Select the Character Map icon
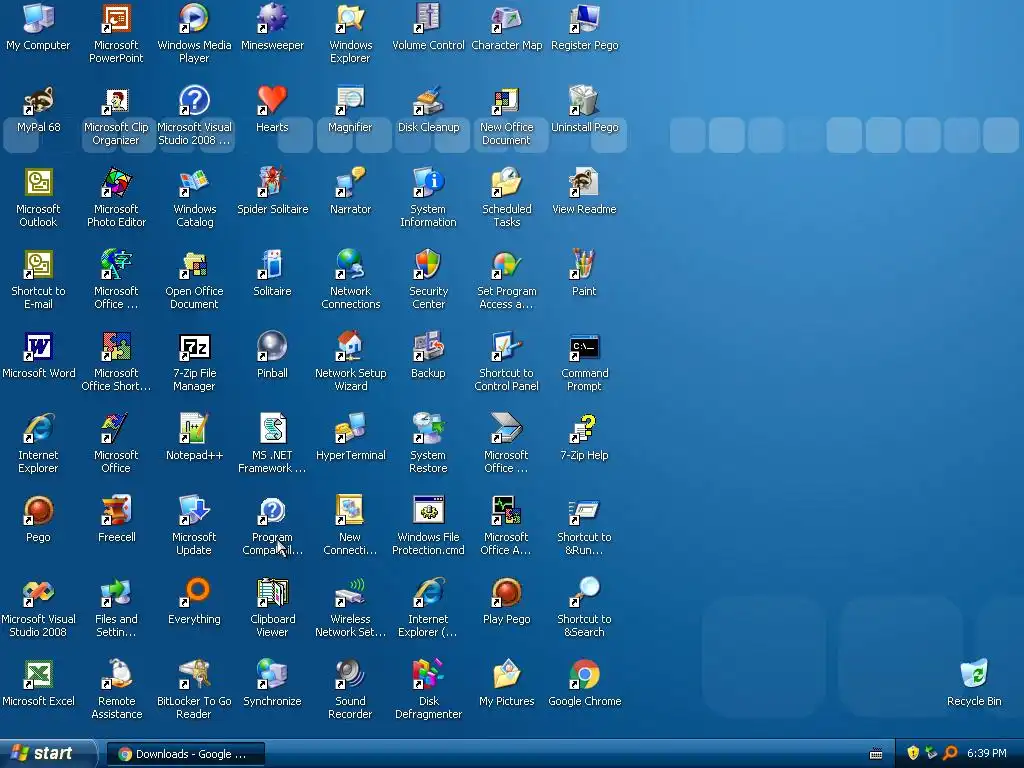Viewport: 1024px width, 768px height. coord(507,18)
